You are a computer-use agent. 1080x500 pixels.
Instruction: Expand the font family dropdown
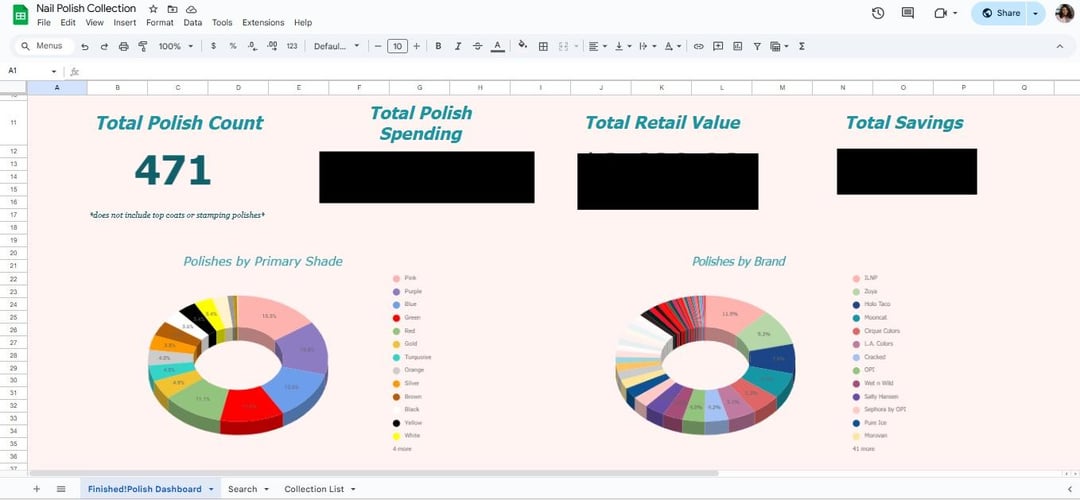click(336, 46)
